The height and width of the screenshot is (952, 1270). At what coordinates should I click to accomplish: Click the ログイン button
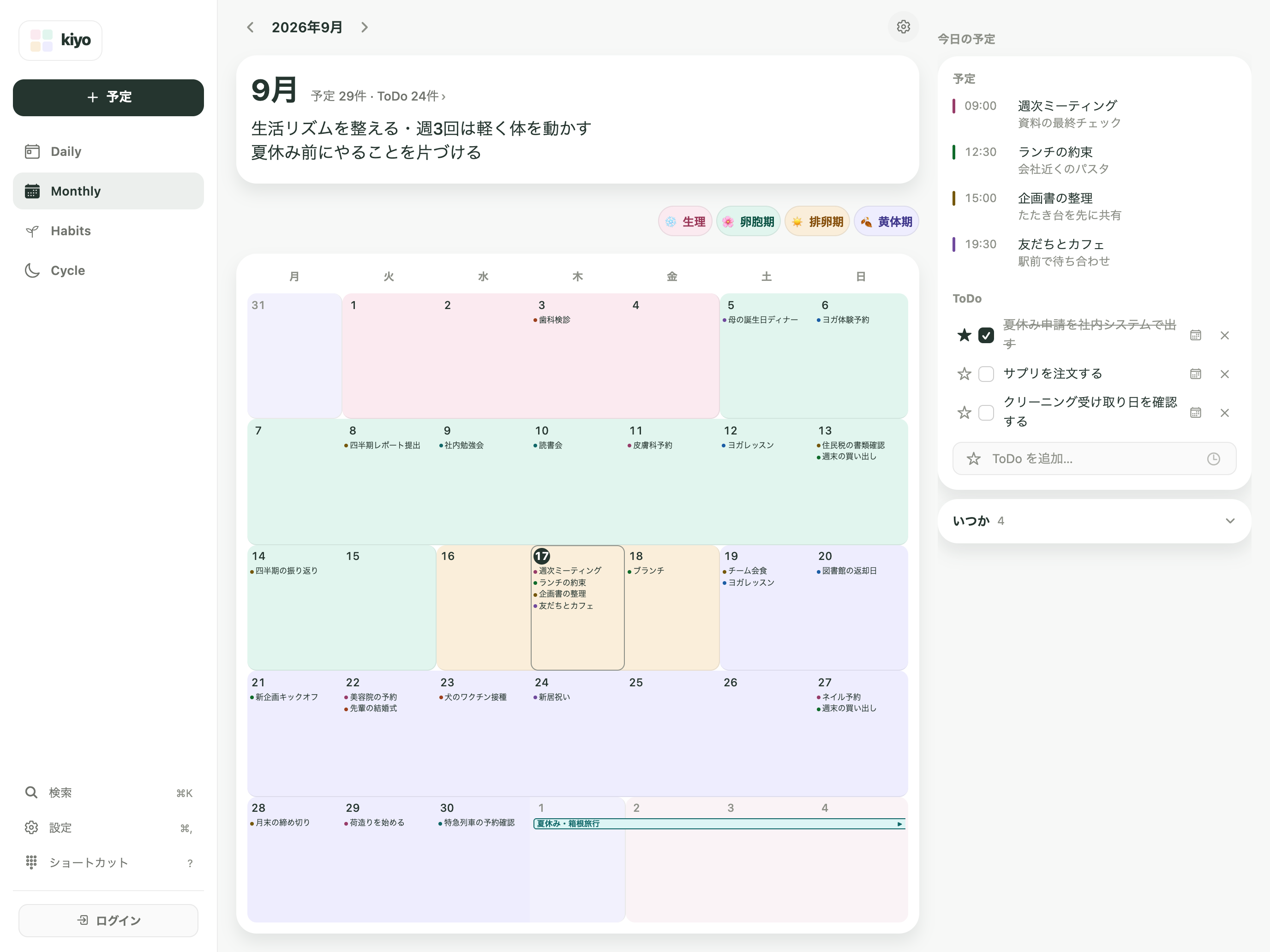click(x=108, y=920)
